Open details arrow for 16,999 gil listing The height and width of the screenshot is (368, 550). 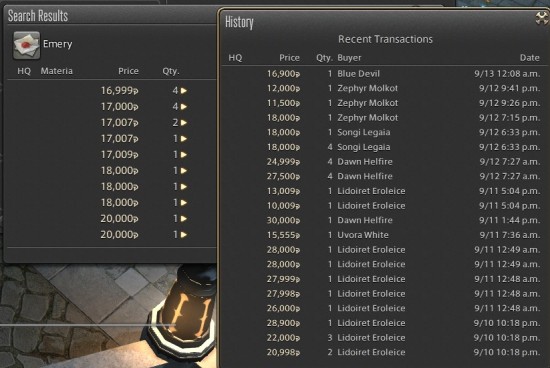point(184,91)
